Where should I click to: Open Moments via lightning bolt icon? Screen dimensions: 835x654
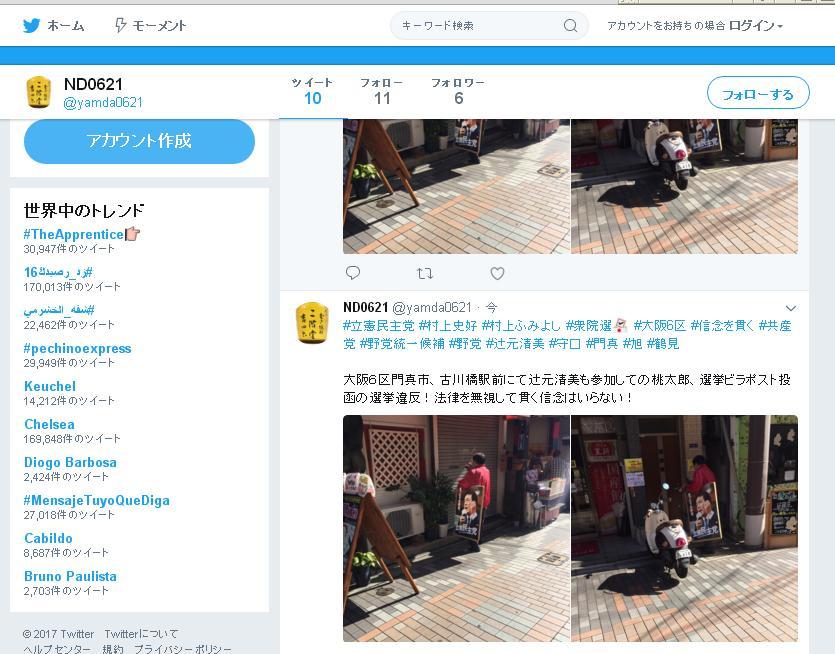click(x=121, y=25)
